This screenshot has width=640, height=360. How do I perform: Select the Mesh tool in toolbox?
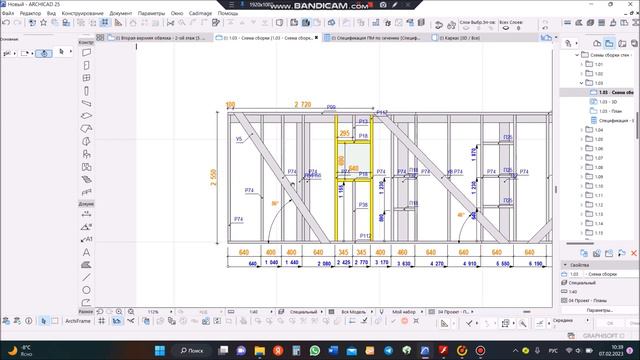tap(86, 179)
